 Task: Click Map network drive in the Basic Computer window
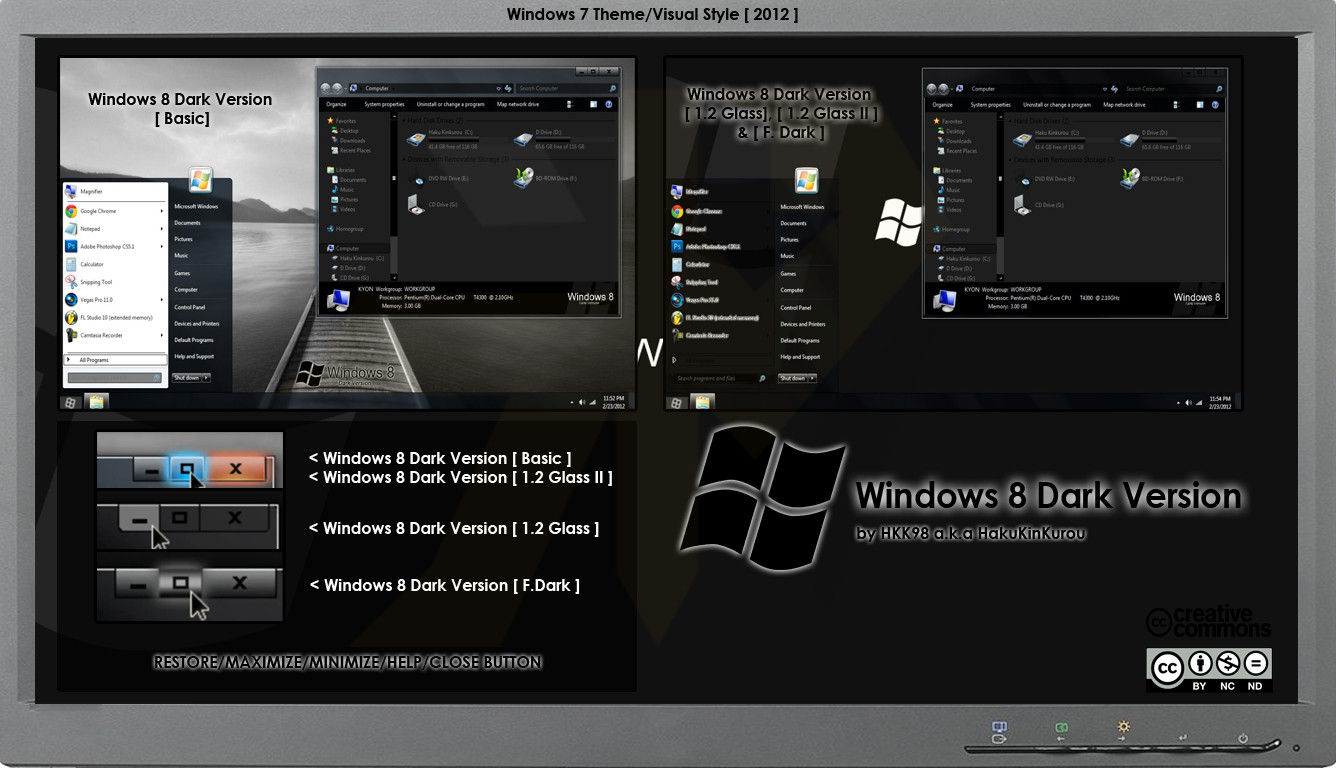coord(517,104)
